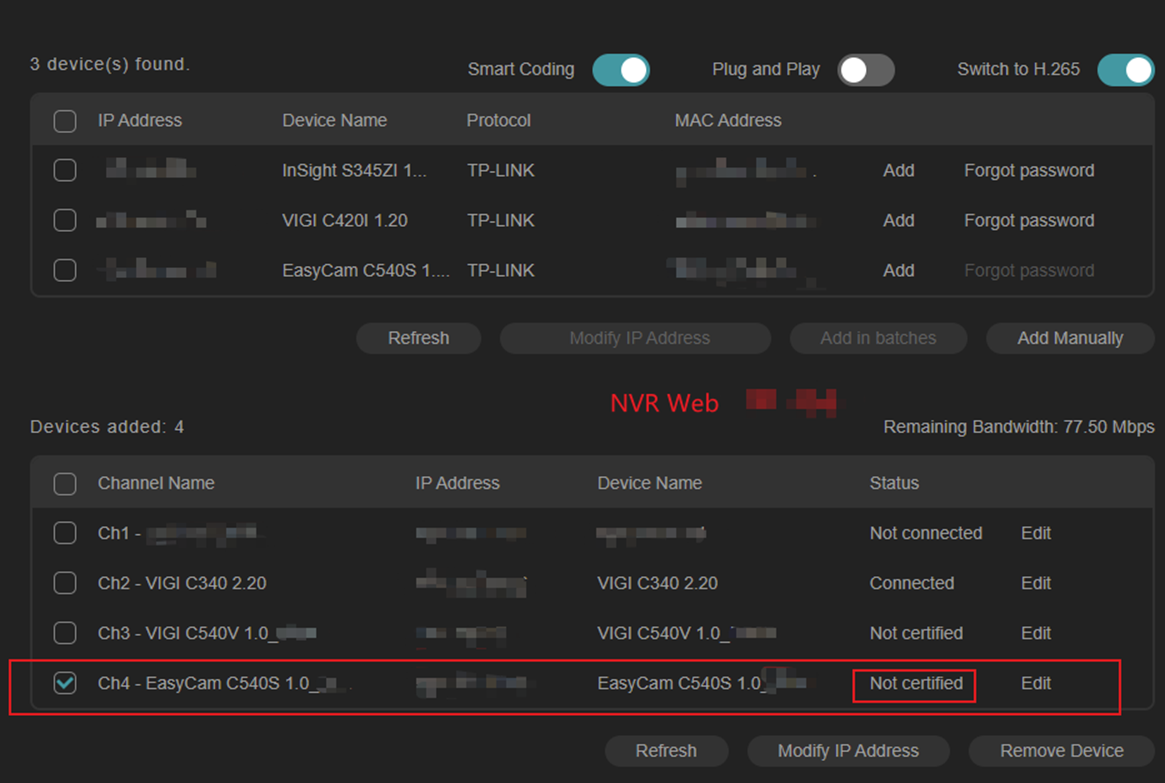Click Forgot password for InSight S345ZI
The width and height of the screenshot is (1165, 783).
pyautogui.click(x=1029, y=171)
